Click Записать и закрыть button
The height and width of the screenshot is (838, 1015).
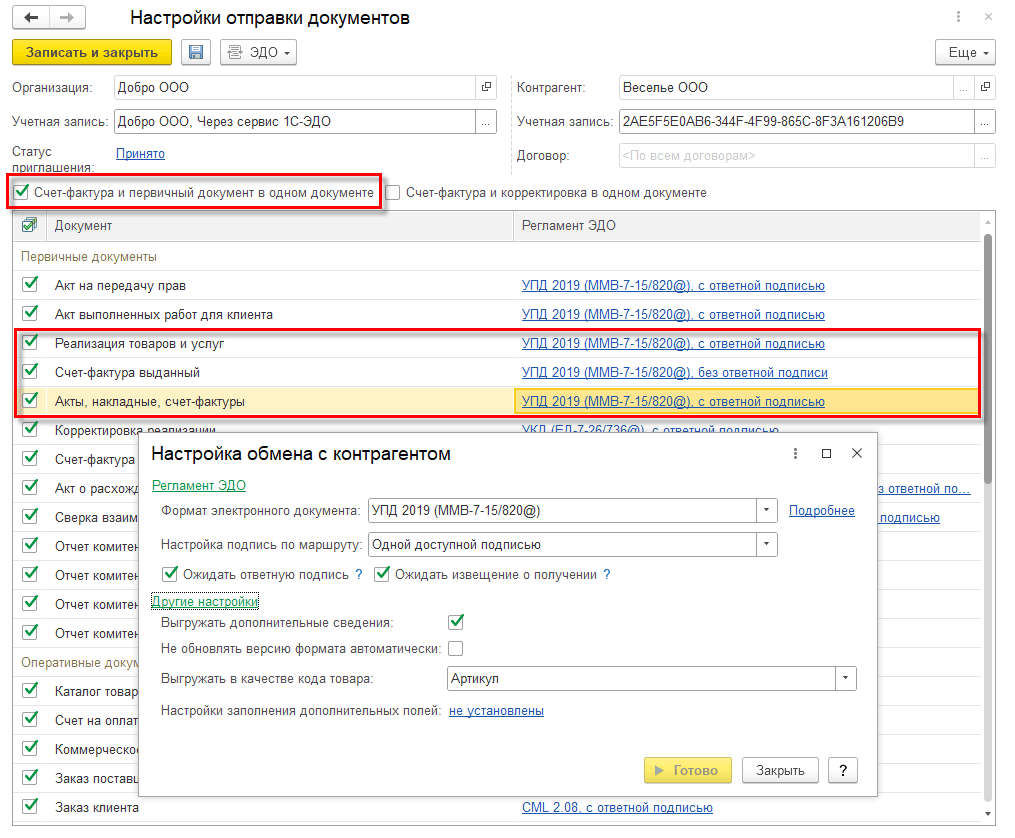[92, 52]
